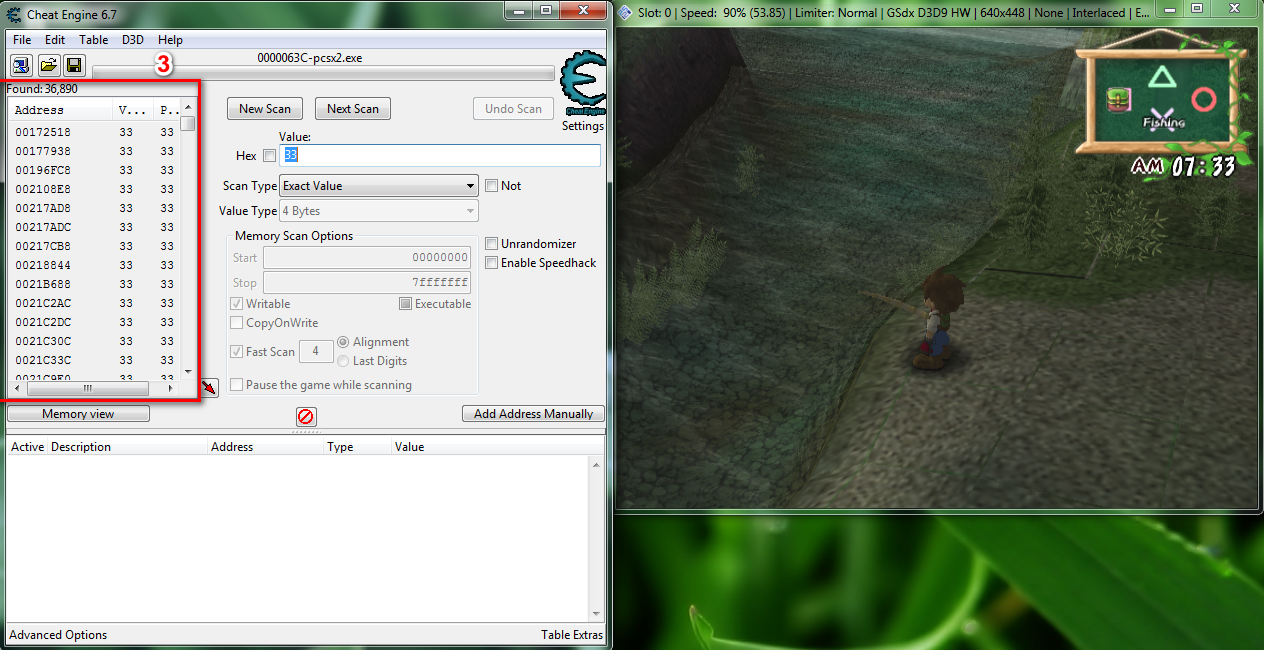Click the red no-entry clear list icon

click(x=306, y=416)
